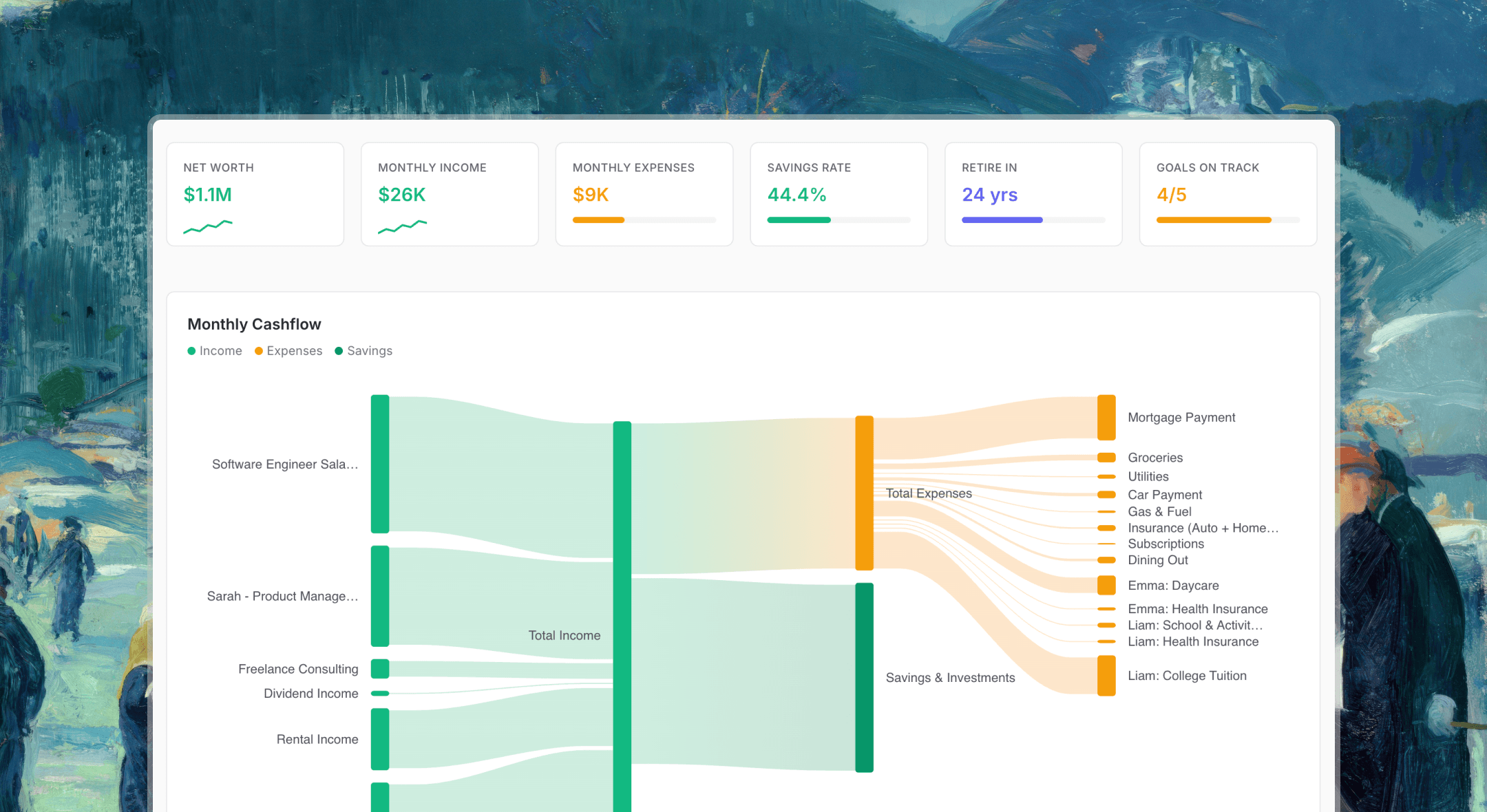The width and height of the screenshot is (1487, 812).
Task: Click the orange Monthly Expenses progress bar
Action: (644, 220)
